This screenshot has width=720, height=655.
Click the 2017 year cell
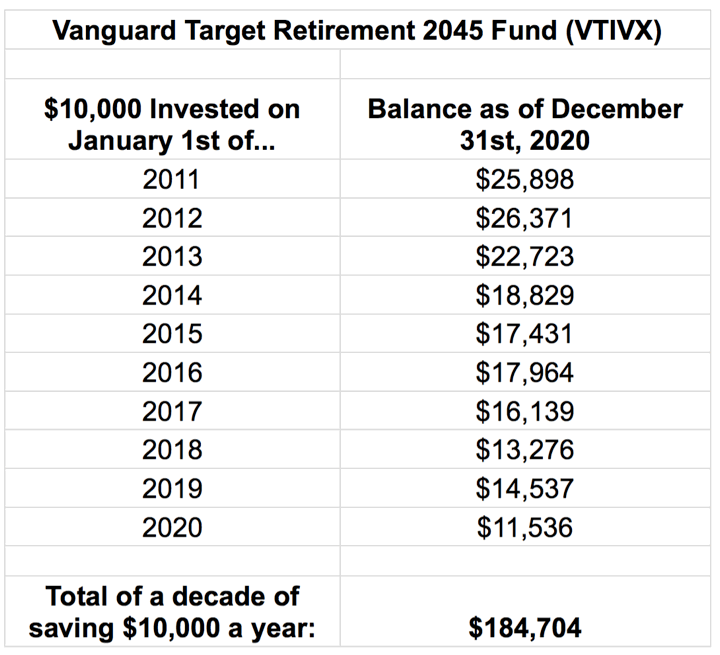pyautogui.click(x=172, y=411)
